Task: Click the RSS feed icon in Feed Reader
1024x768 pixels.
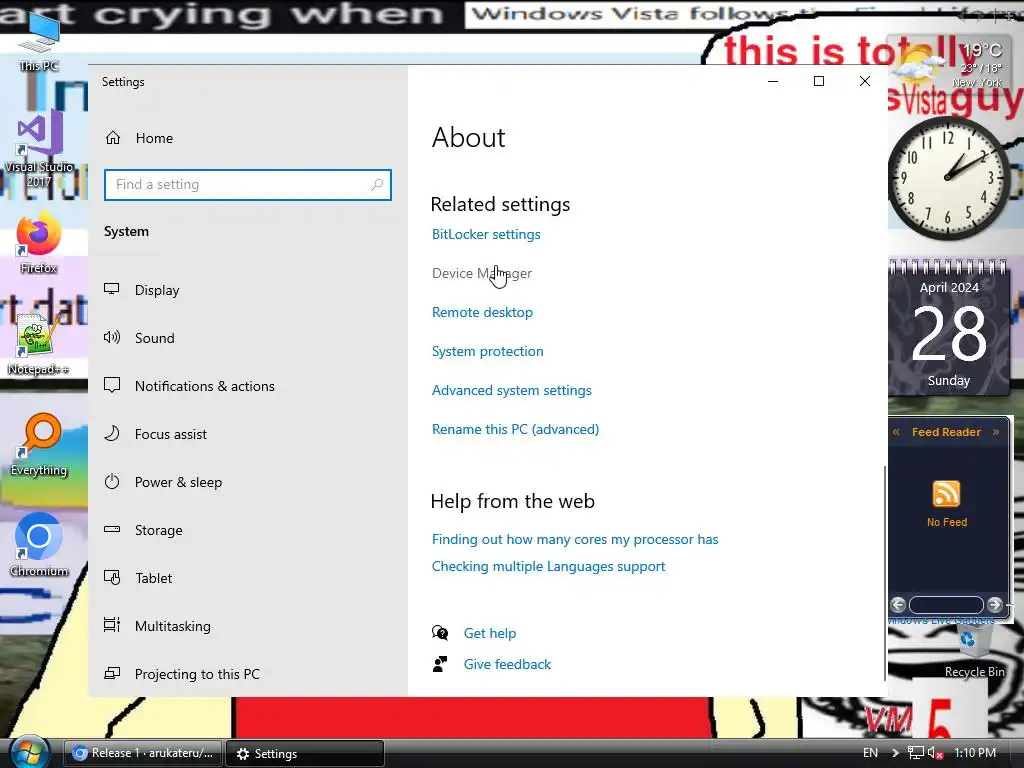Action: (x=946, y=494)
